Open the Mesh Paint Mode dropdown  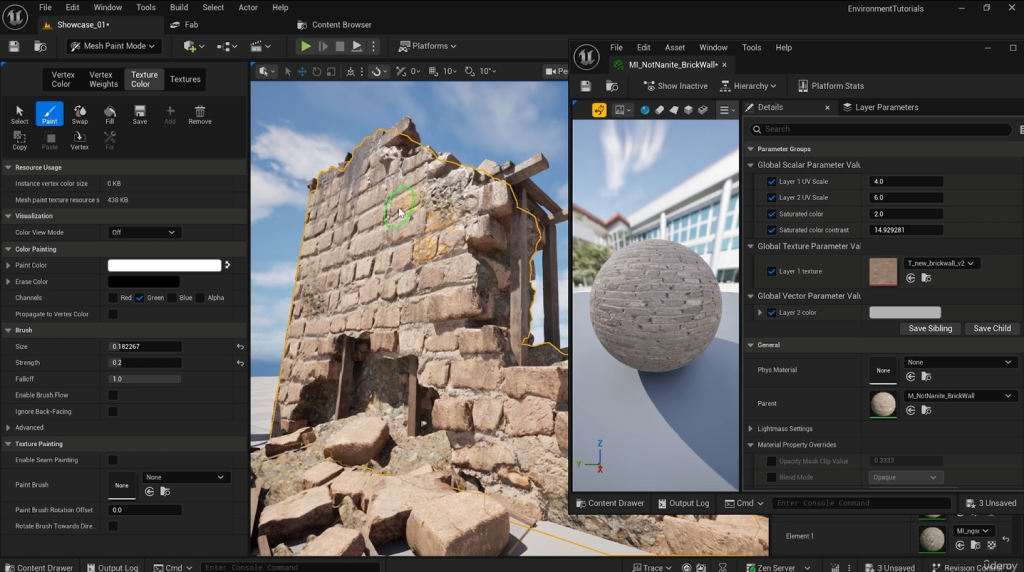pos(114,46)
